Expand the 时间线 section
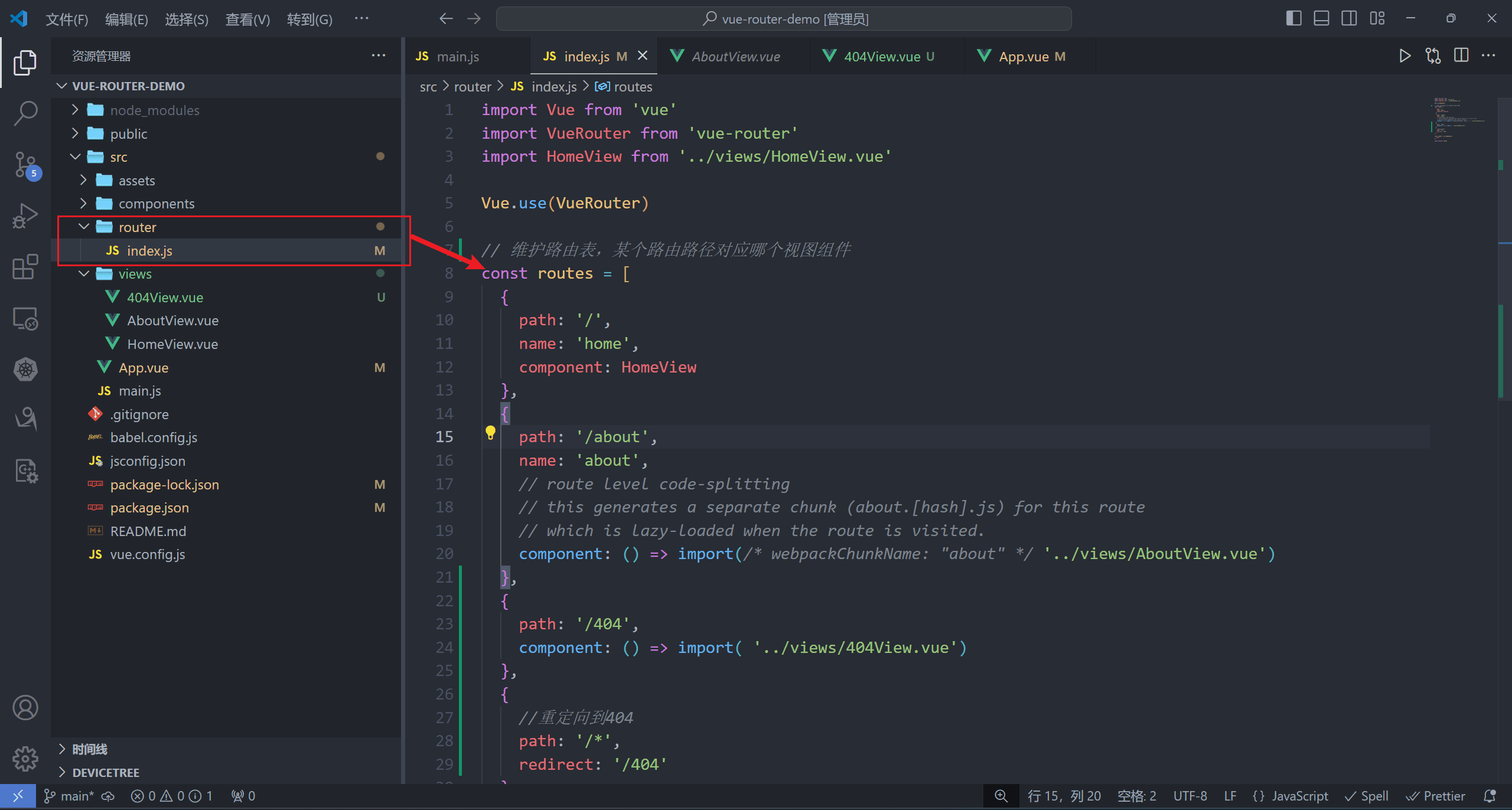Viewport: 1512px width, 810px height. click(90, 749)
